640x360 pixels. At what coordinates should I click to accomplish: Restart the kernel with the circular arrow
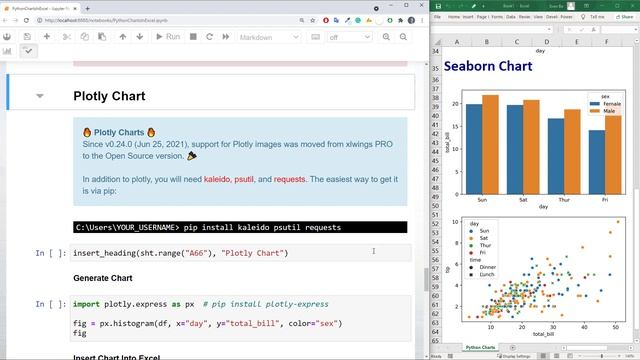tap(209, 37)
